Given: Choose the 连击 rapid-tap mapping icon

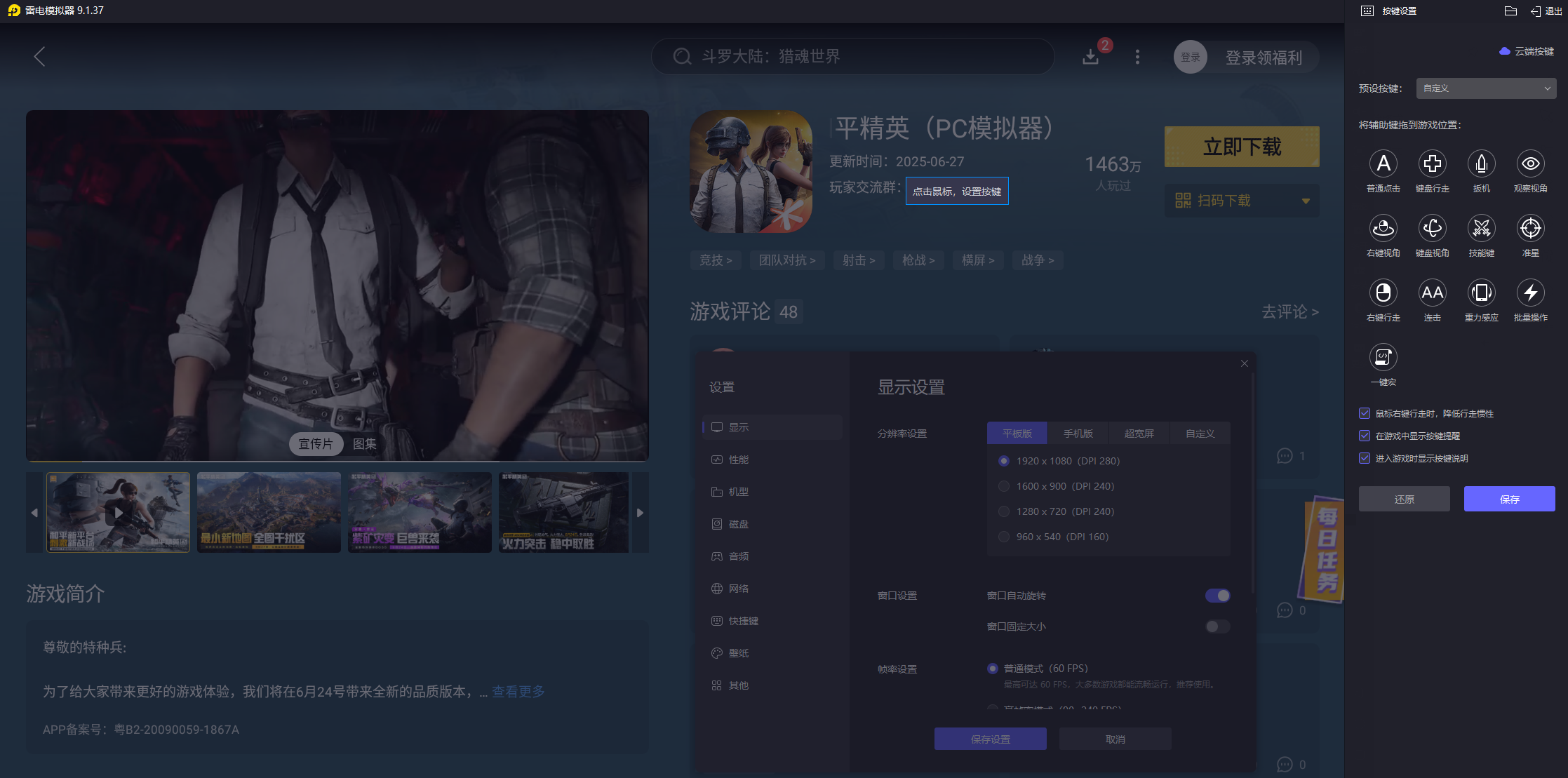Looking at the screenshot, I should click(1433, 293).
